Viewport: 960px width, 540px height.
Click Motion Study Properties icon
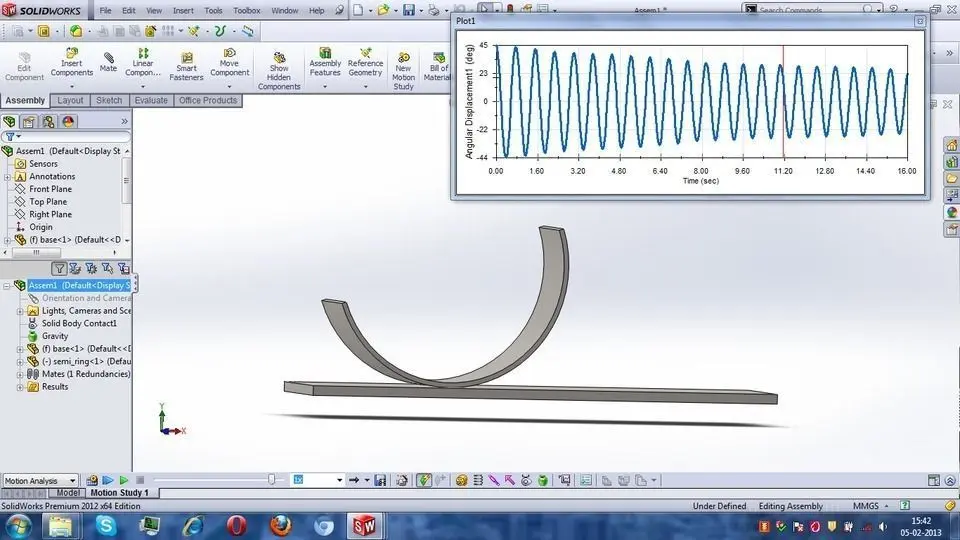[586, 481]
